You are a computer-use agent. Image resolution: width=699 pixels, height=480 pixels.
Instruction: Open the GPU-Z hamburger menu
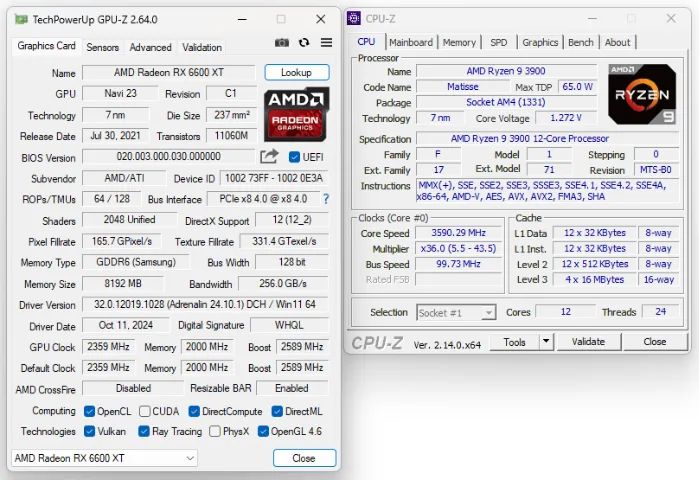click(326, 42)
